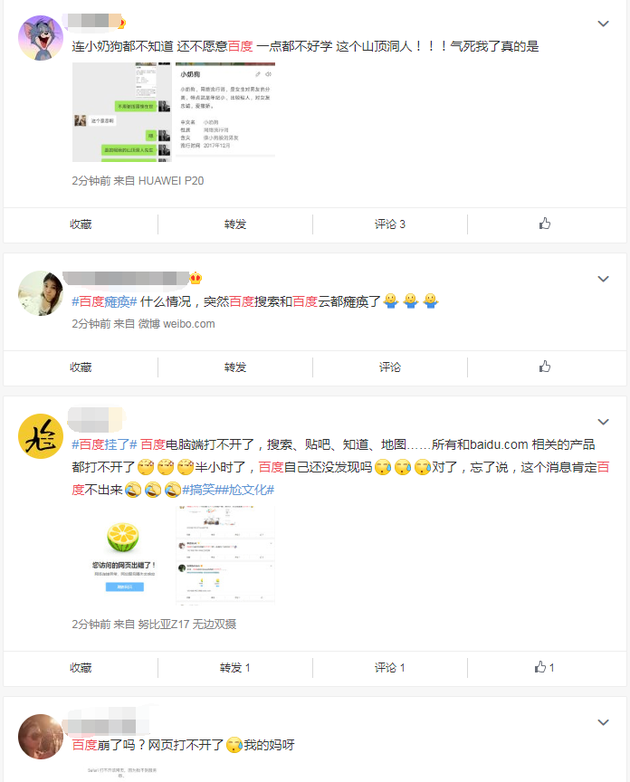This screenshot has width=630, height=782.
Task: Click the crown badge beside the second username
Action: coord(196,278)
